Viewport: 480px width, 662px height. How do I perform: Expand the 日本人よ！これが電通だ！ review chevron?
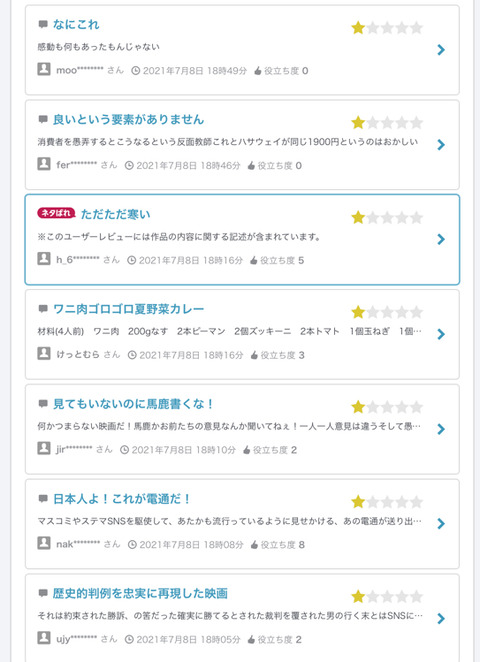pyautogui.click(x=441, y=524)
